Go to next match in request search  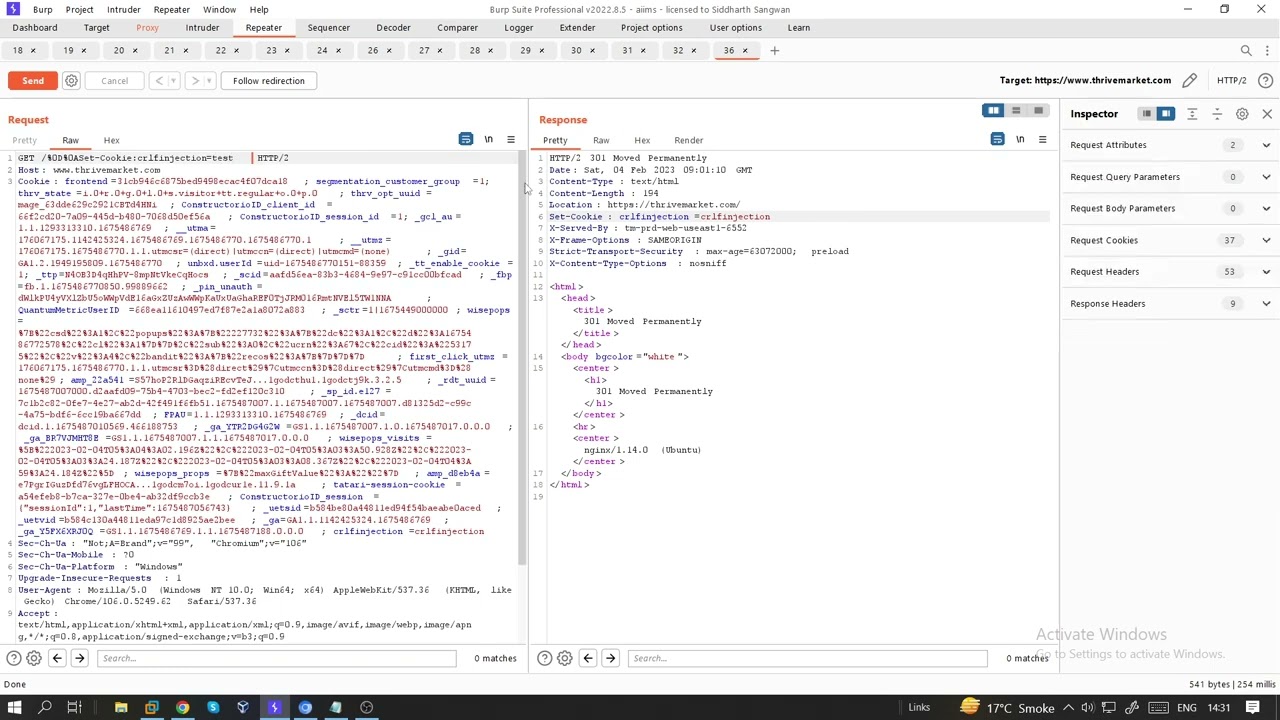[x=80, y=658]
